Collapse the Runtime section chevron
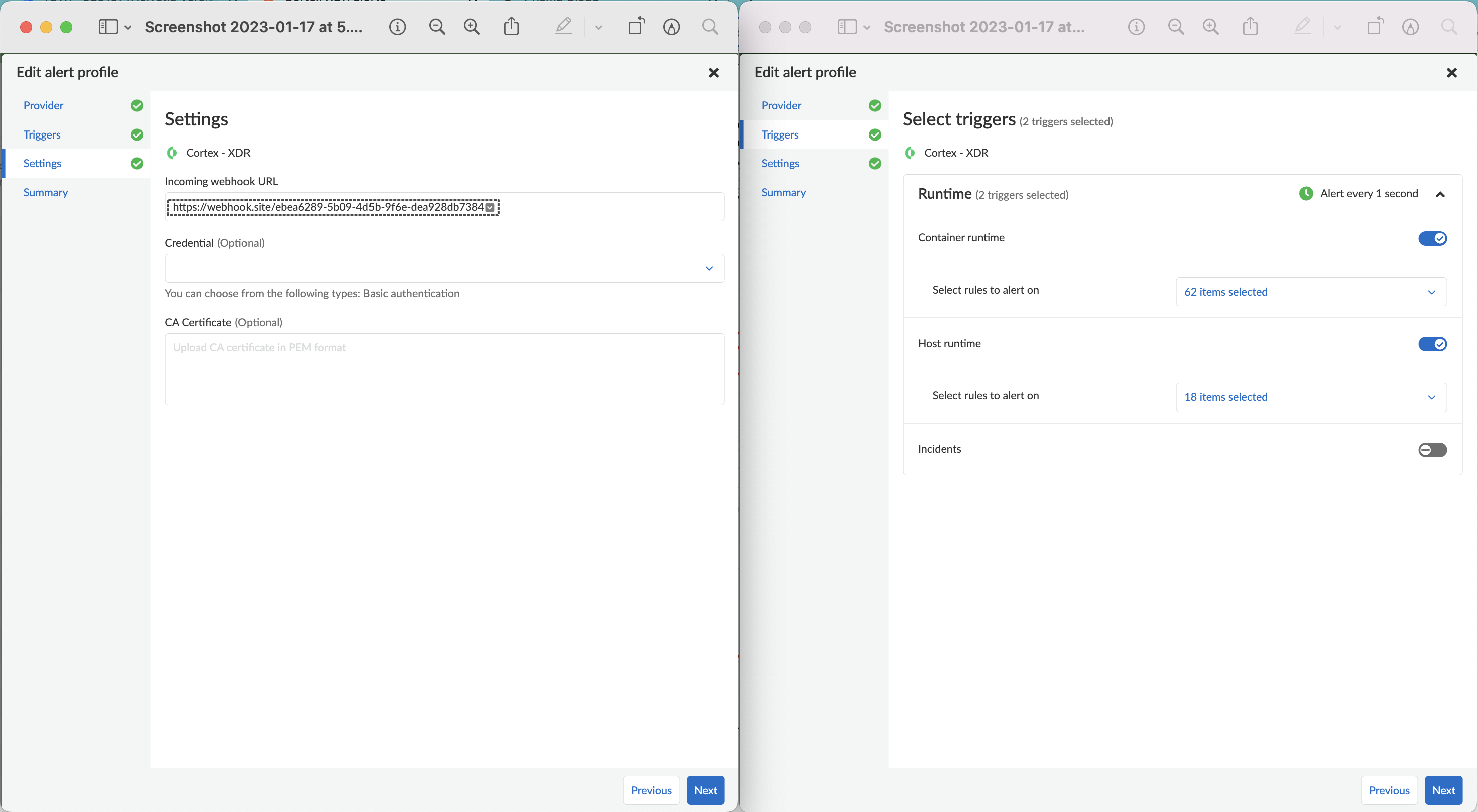 point(1440,194)
